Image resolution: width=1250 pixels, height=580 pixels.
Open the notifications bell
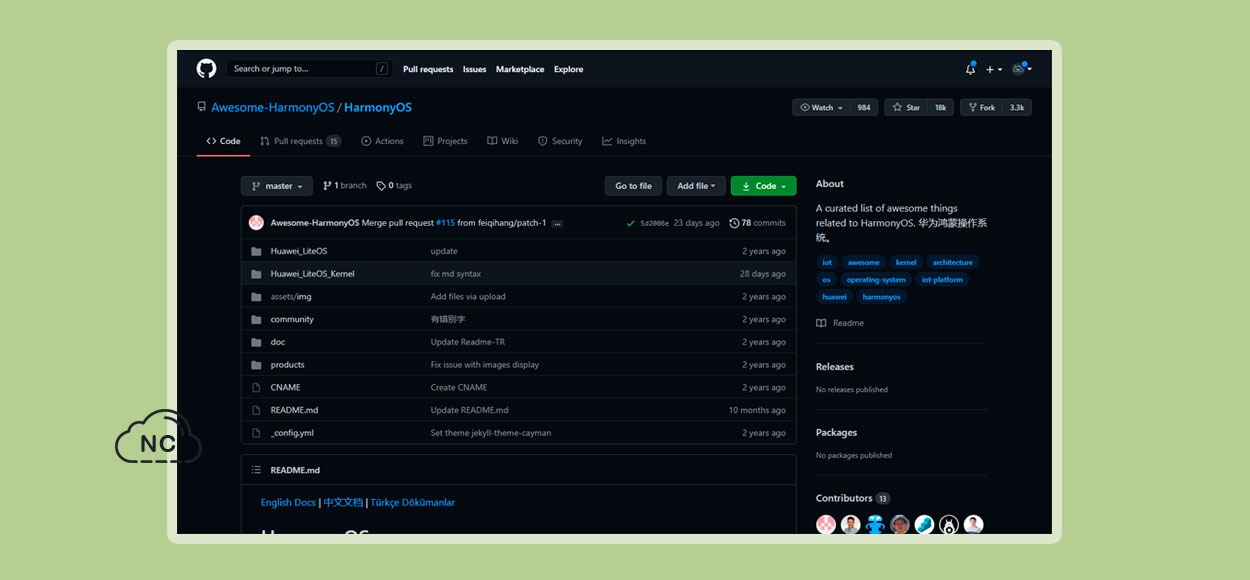tap(970, 69)
